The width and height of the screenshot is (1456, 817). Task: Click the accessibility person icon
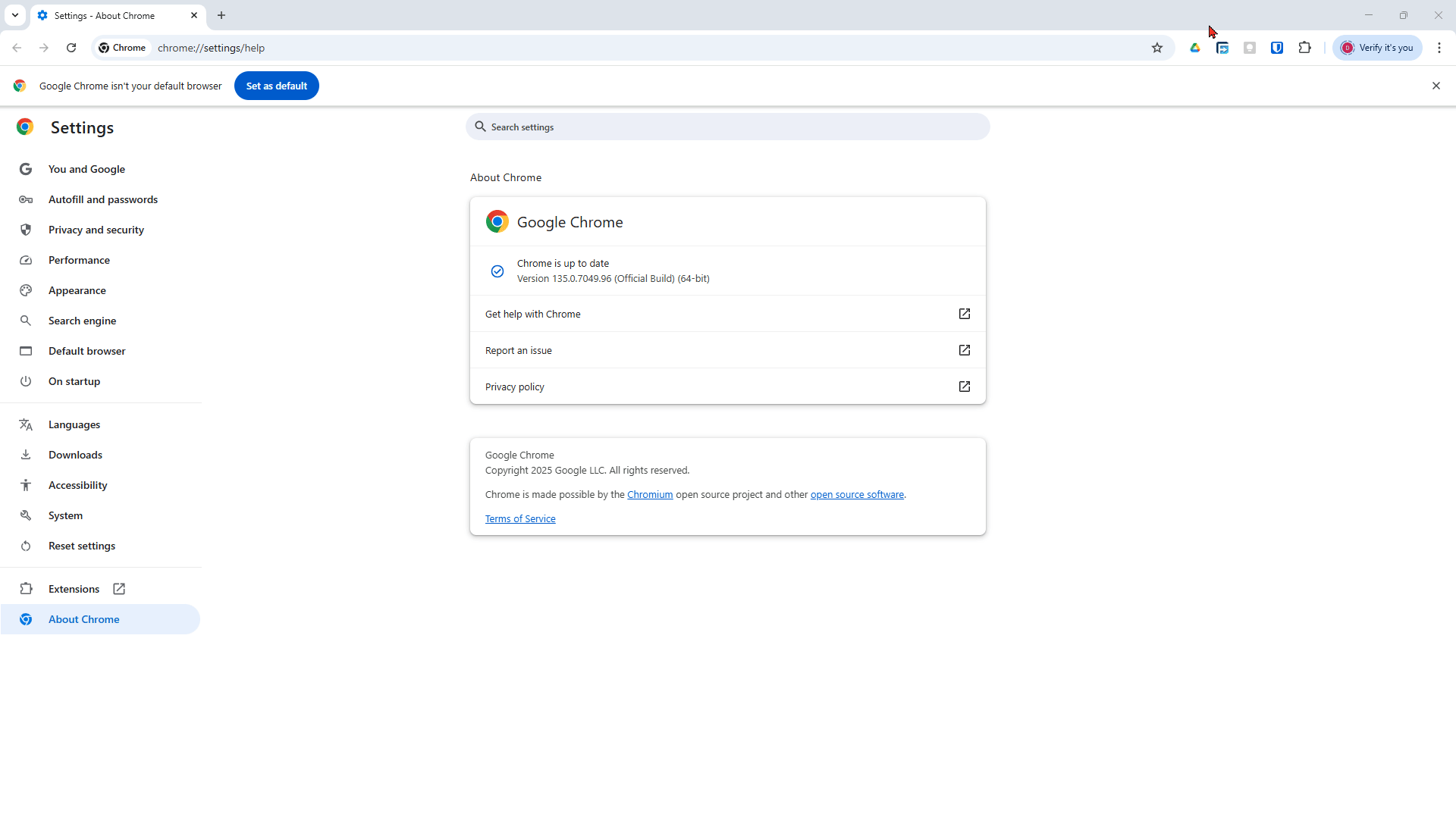(26, 485)
